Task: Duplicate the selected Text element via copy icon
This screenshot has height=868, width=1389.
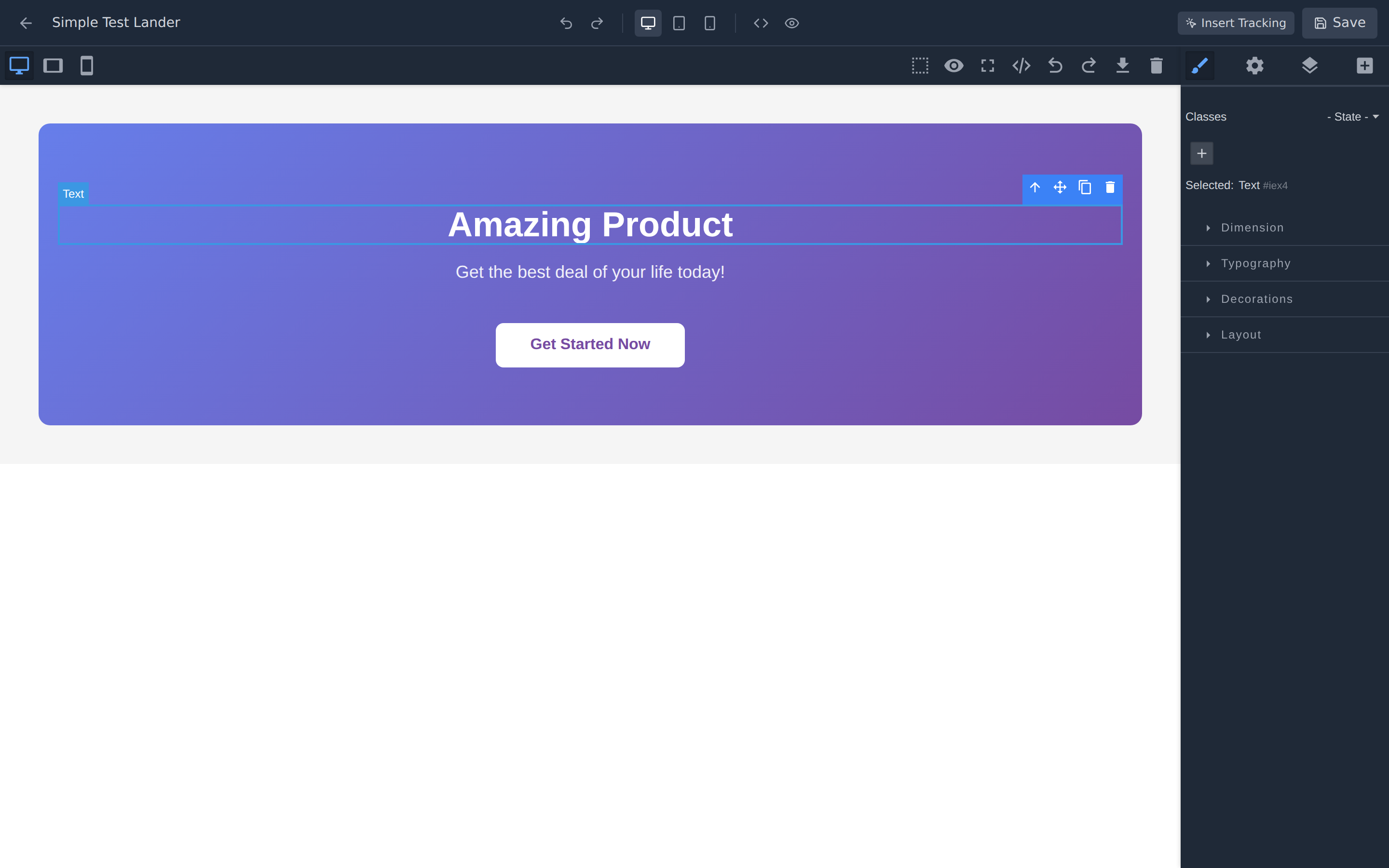Action: (1085, 188)
